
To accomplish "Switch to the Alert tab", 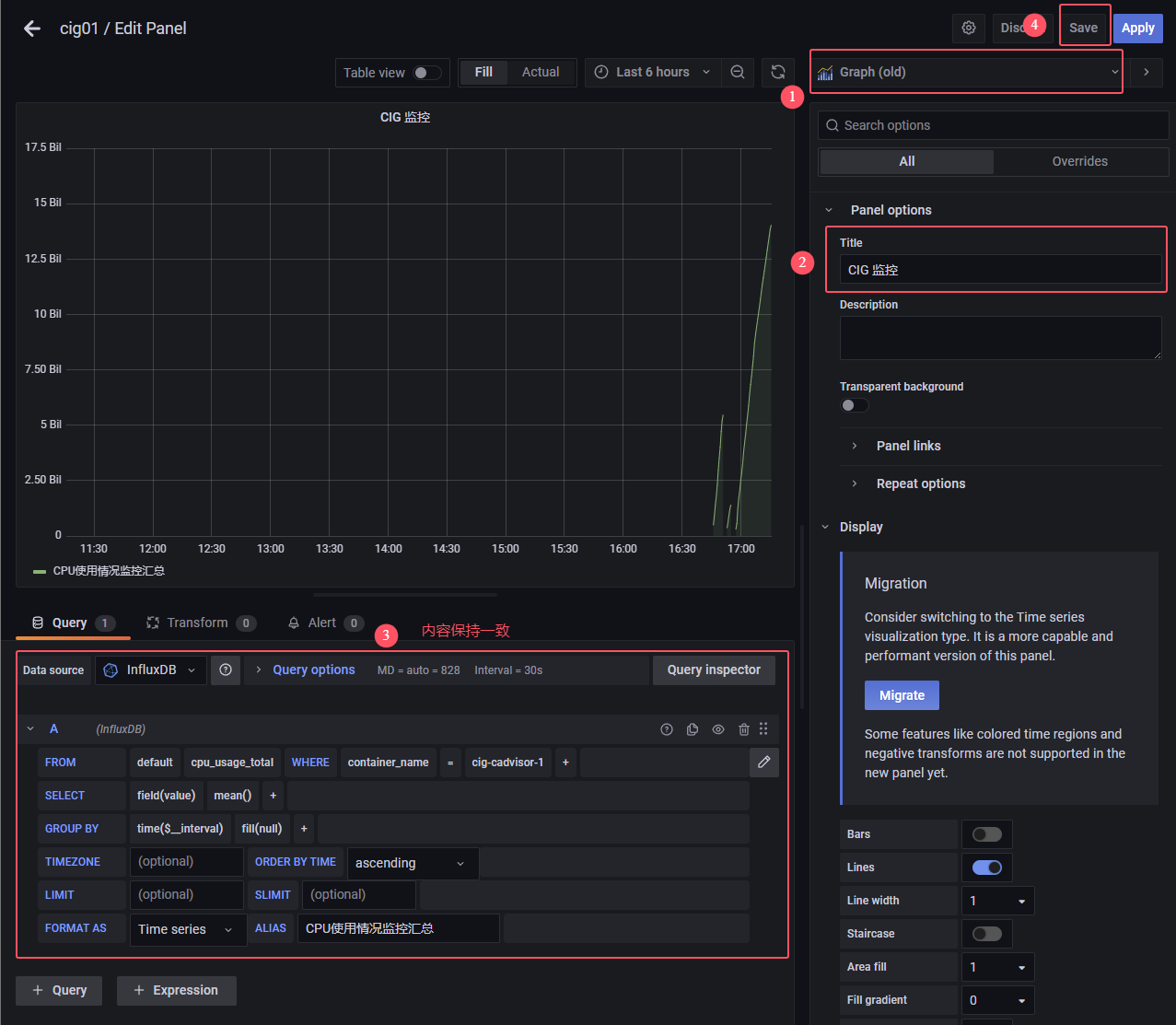I will (325, 623).
